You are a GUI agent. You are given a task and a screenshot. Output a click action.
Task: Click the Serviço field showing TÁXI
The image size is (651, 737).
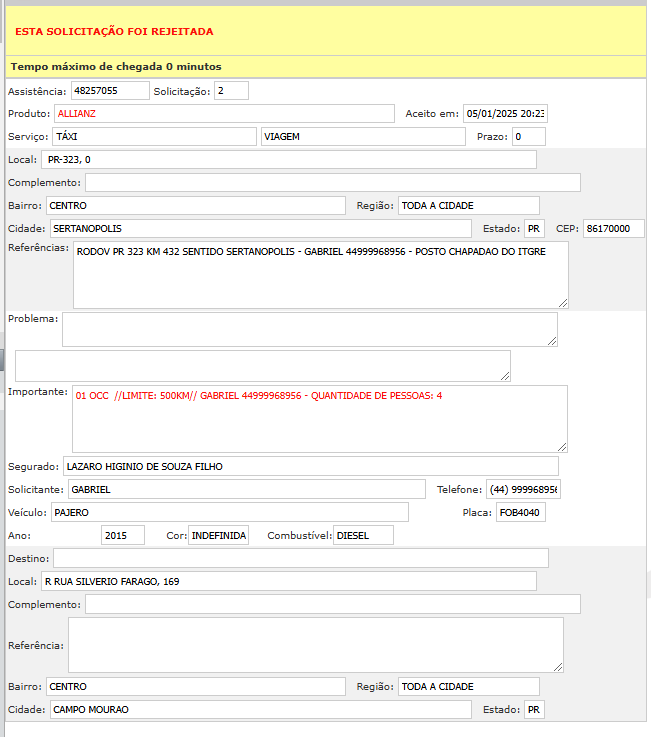click(153, 137)
